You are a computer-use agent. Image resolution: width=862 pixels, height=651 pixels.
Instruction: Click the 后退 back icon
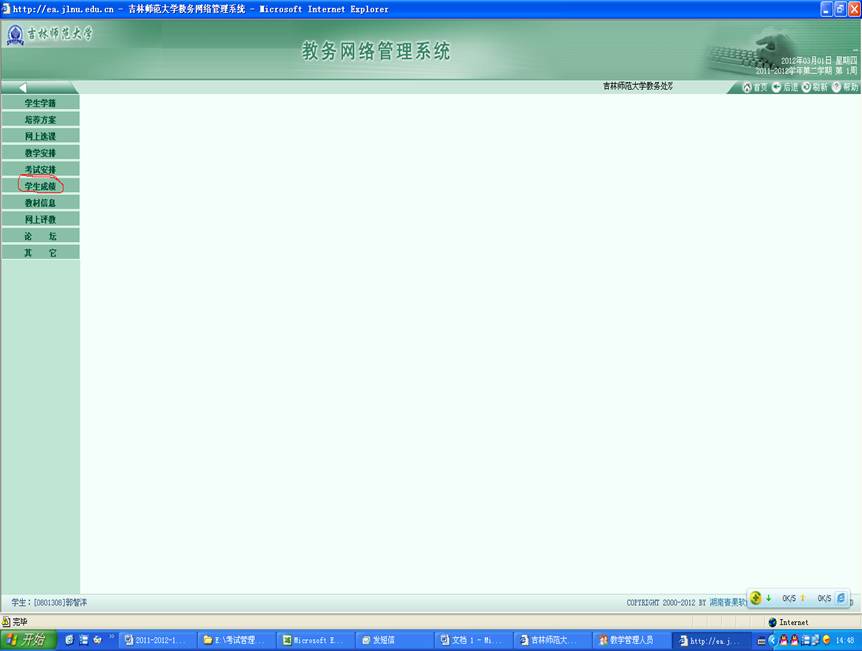(784, 88)
